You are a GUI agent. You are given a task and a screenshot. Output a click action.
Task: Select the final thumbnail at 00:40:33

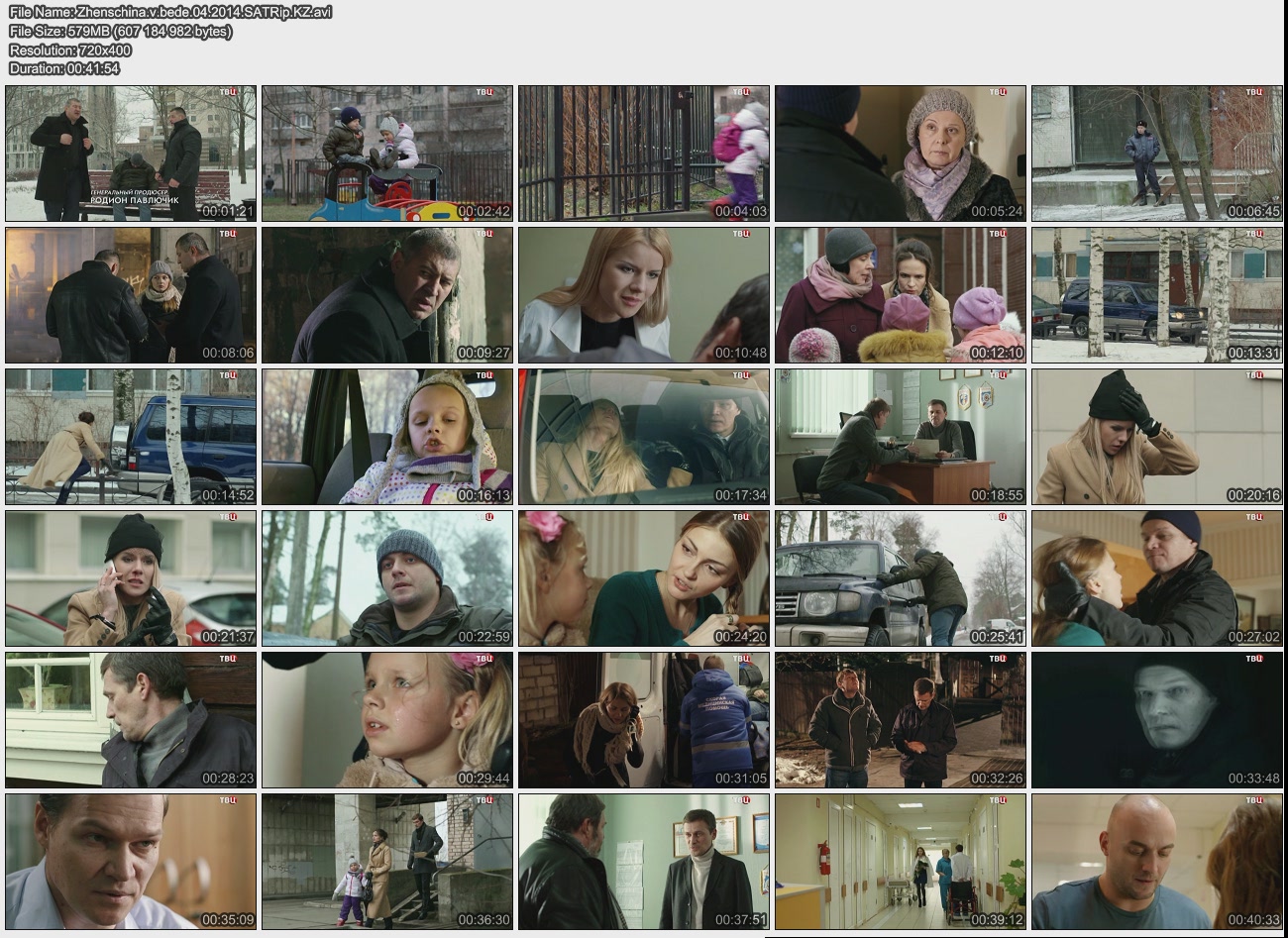pyautogui.click(x=1157, y=862)
